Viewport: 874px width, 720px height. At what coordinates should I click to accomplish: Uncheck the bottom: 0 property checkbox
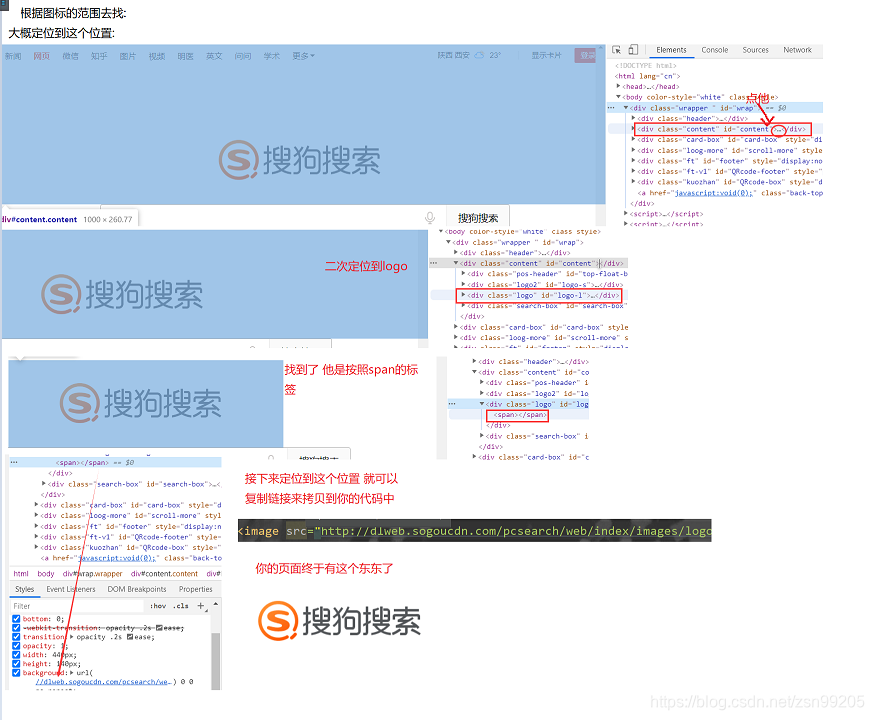click(16, 619)
